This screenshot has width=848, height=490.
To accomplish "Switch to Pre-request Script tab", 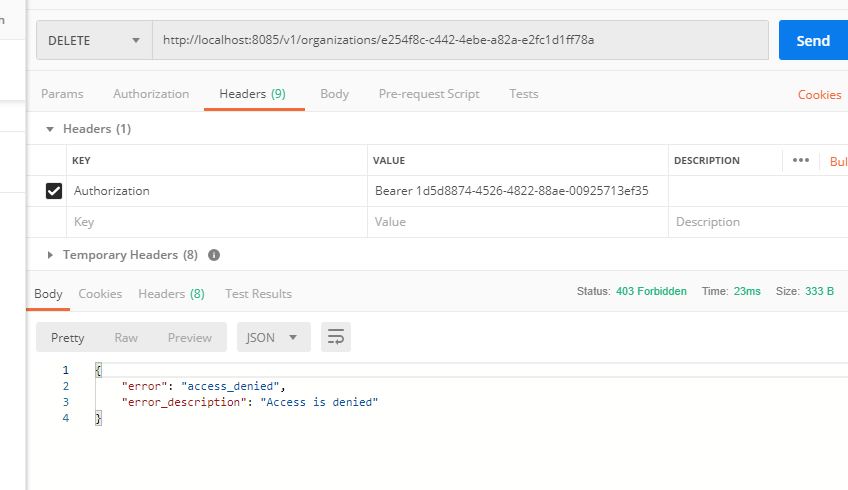I will [x=429, y=94].
